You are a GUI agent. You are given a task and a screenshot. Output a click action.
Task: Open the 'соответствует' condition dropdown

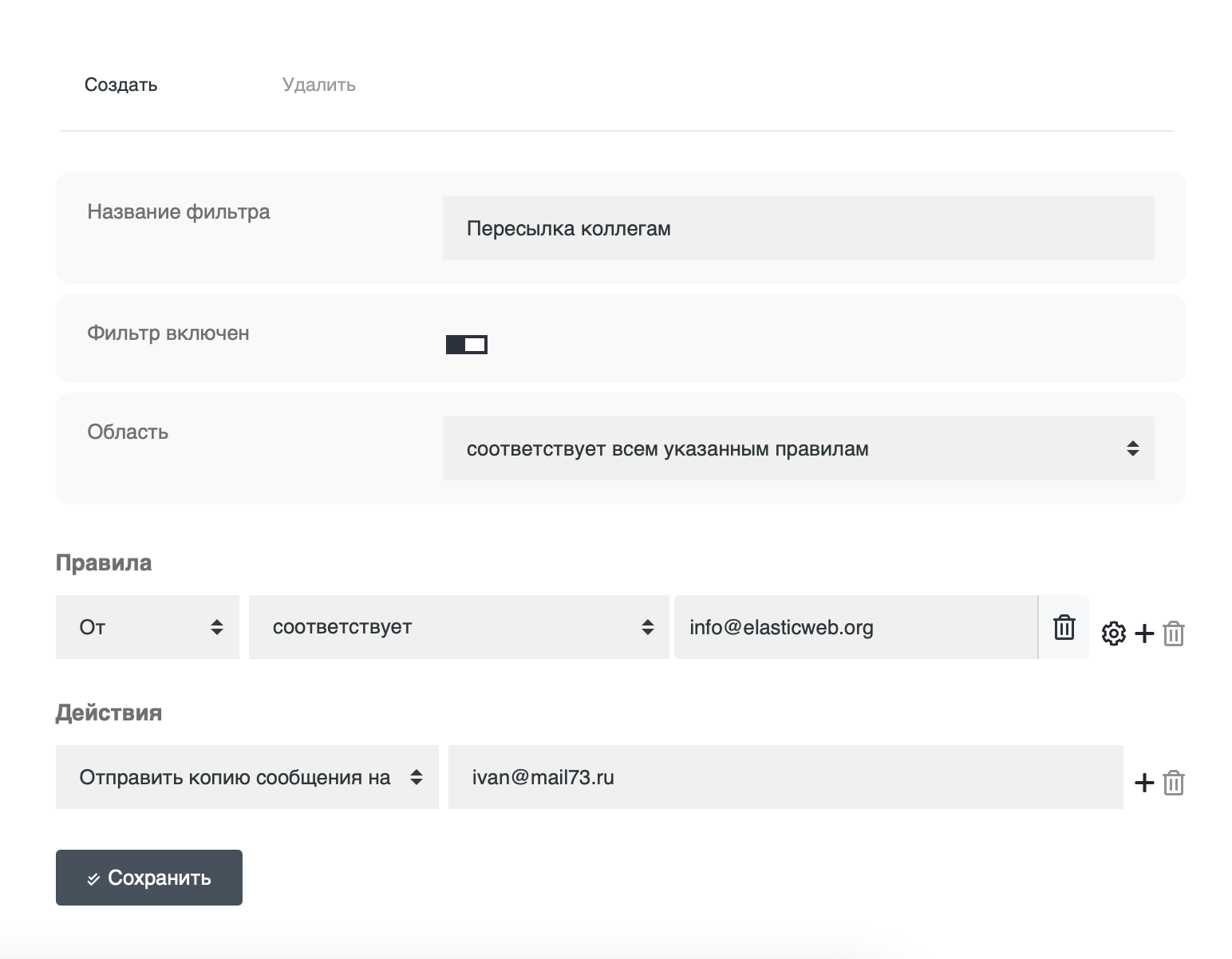tap(459, 627)
